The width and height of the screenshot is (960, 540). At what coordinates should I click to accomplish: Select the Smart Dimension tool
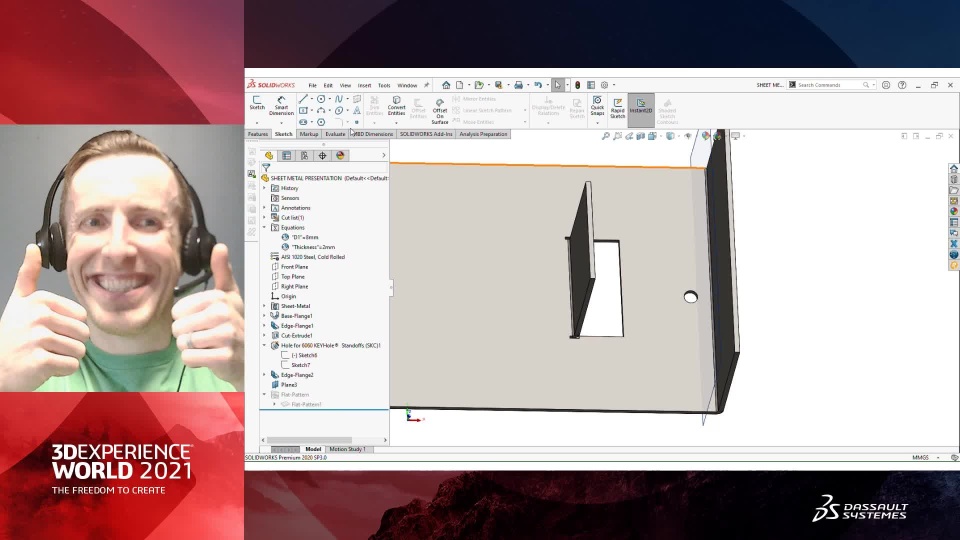coord(281,106)
